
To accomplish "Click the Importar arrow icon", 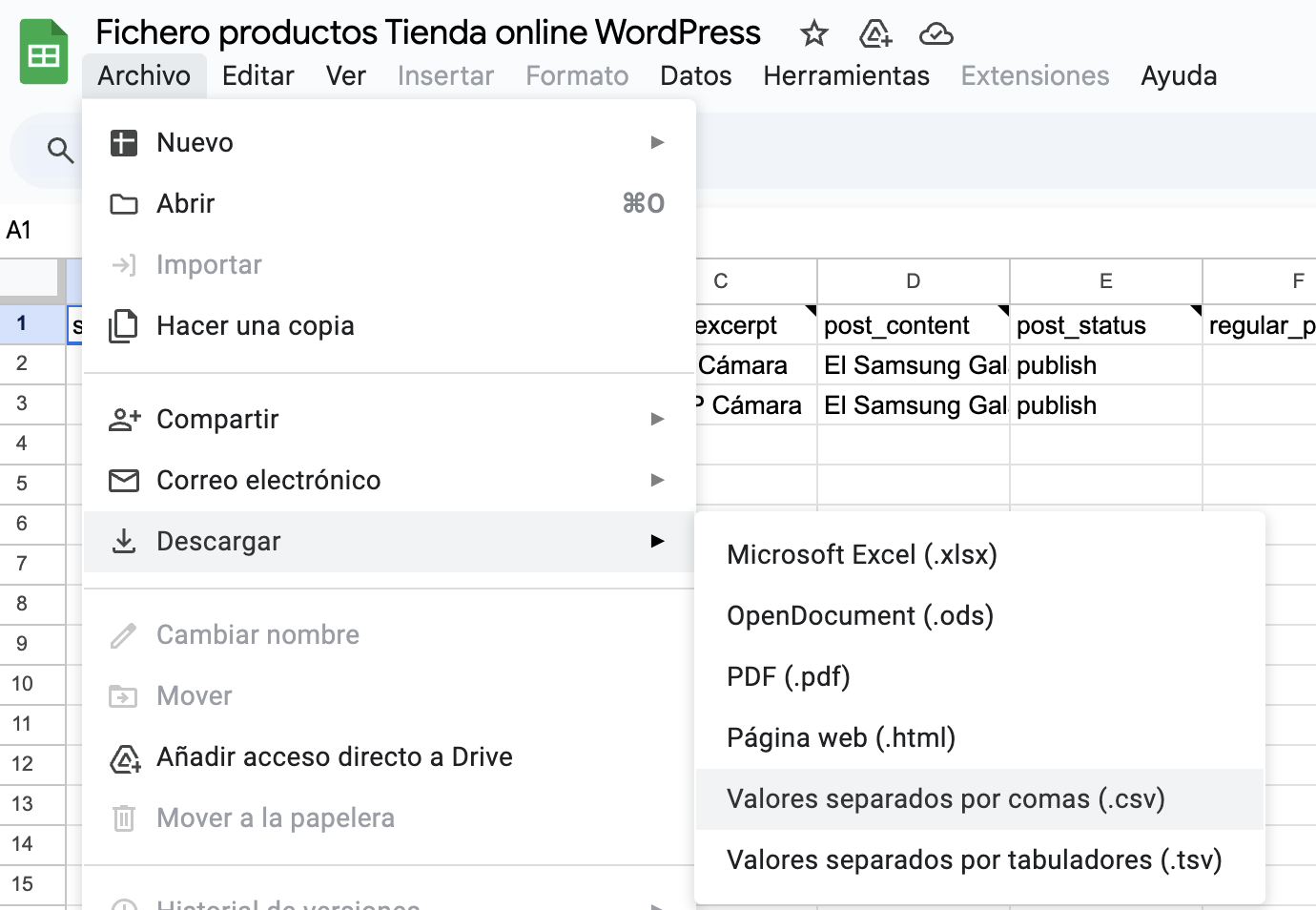I will tap(124, 265).
